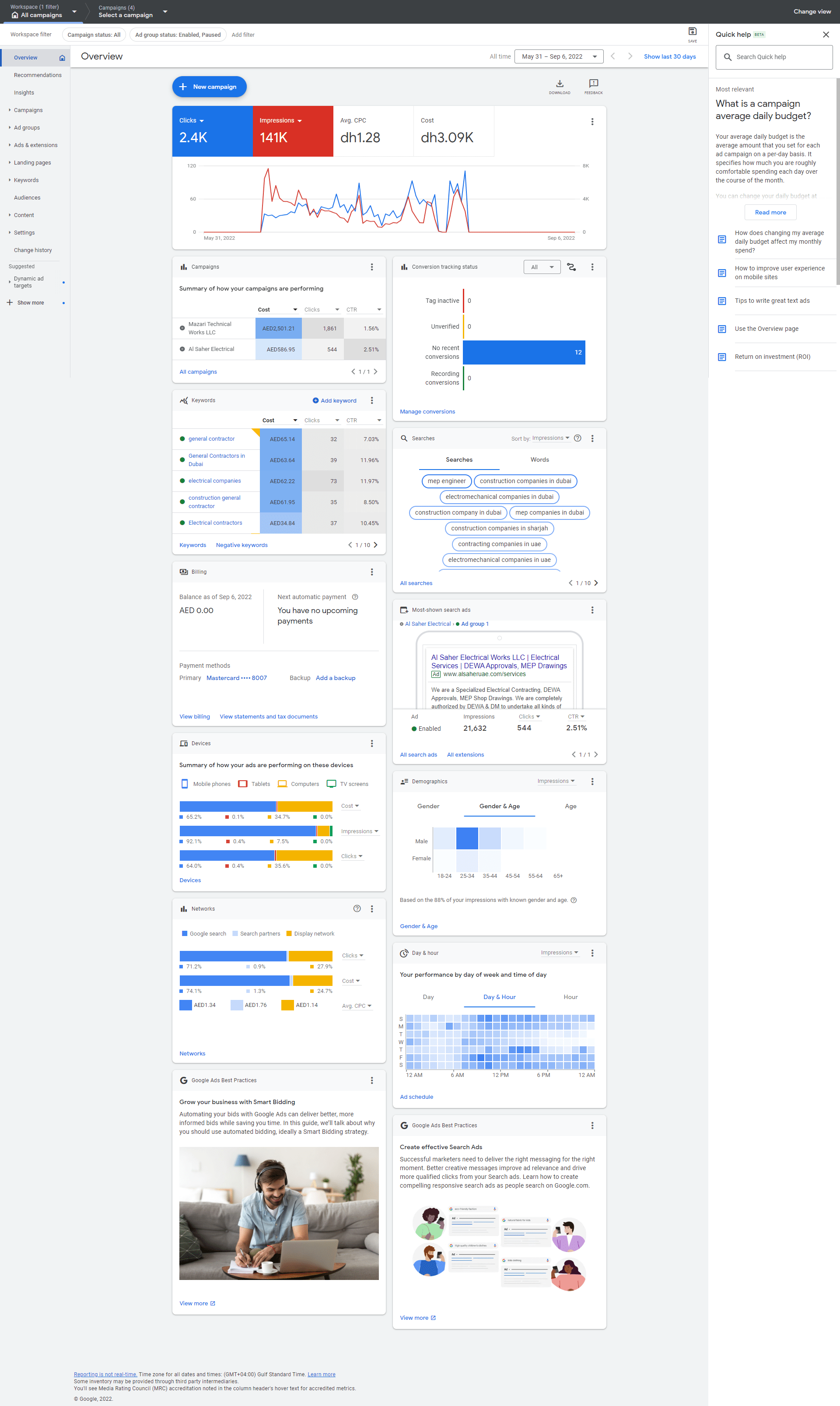Select the Hour tab in Day & hour
The height and width of the screenshot is (1406, 840).
pos(570,997)
